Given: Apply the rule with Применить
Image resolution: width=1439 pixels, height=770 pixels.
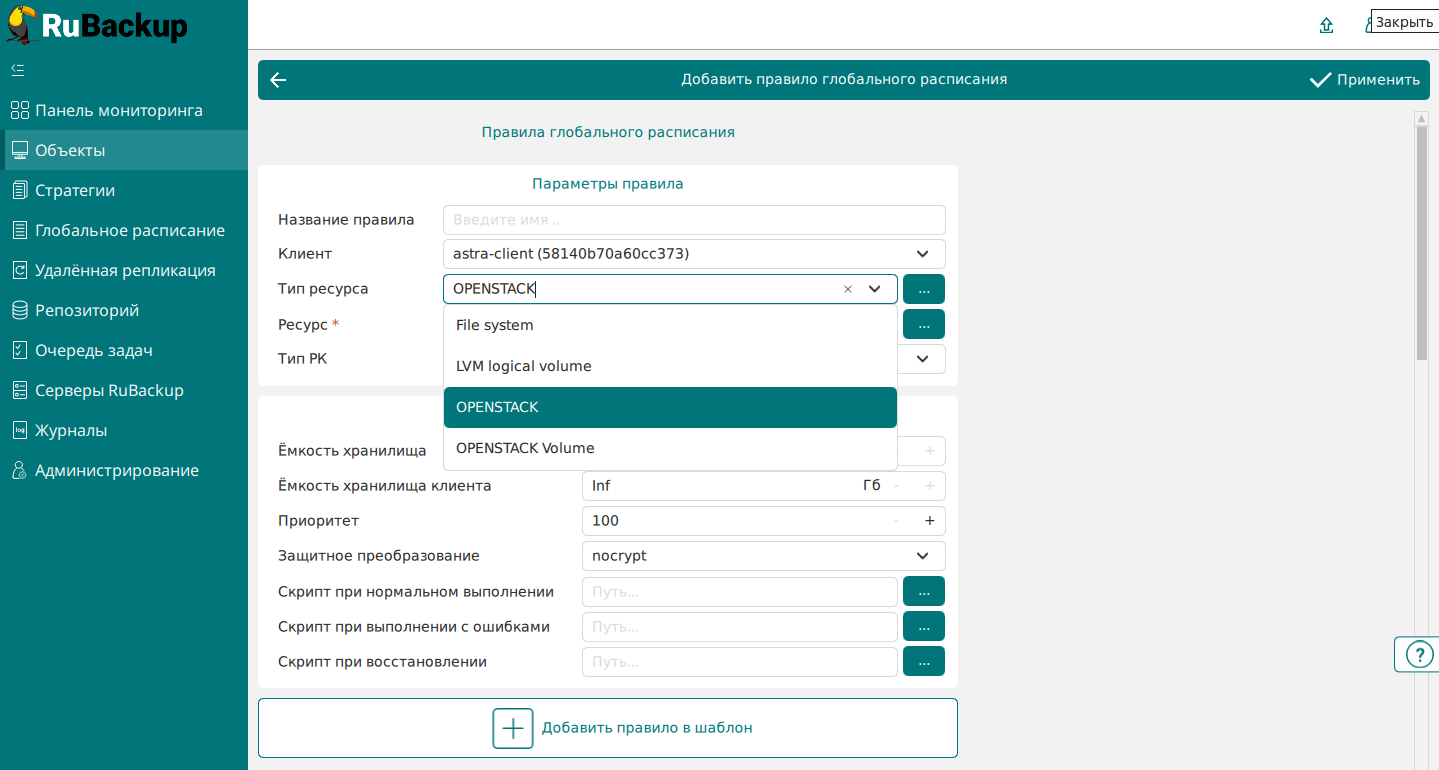Looking at the screenshot, I should pos(1364,80).
